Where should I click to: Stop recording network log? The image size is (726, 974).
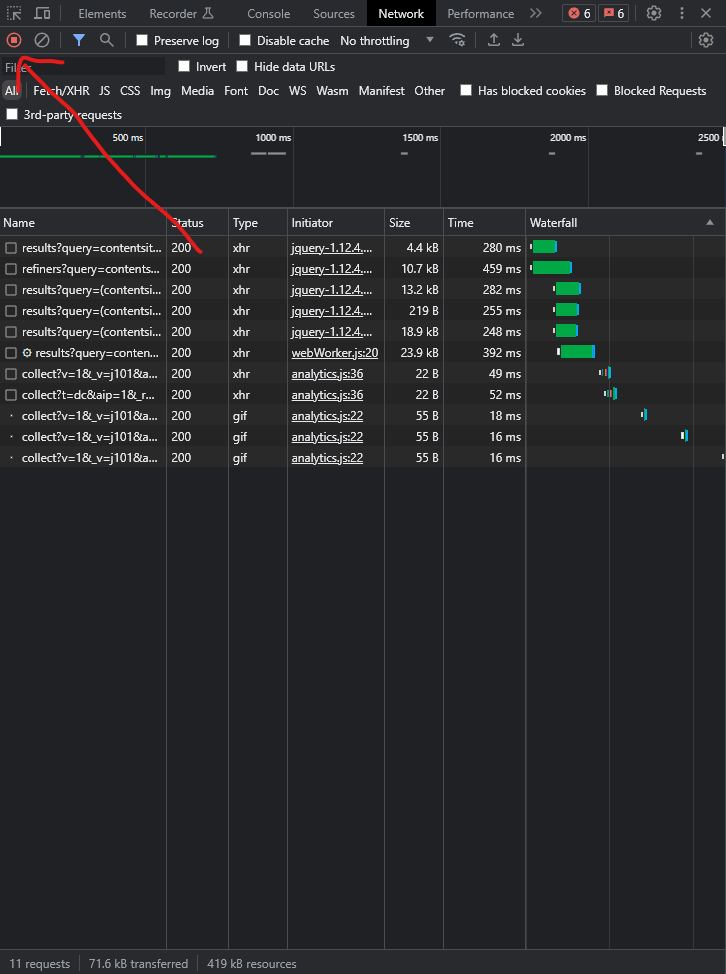point(14,40)
